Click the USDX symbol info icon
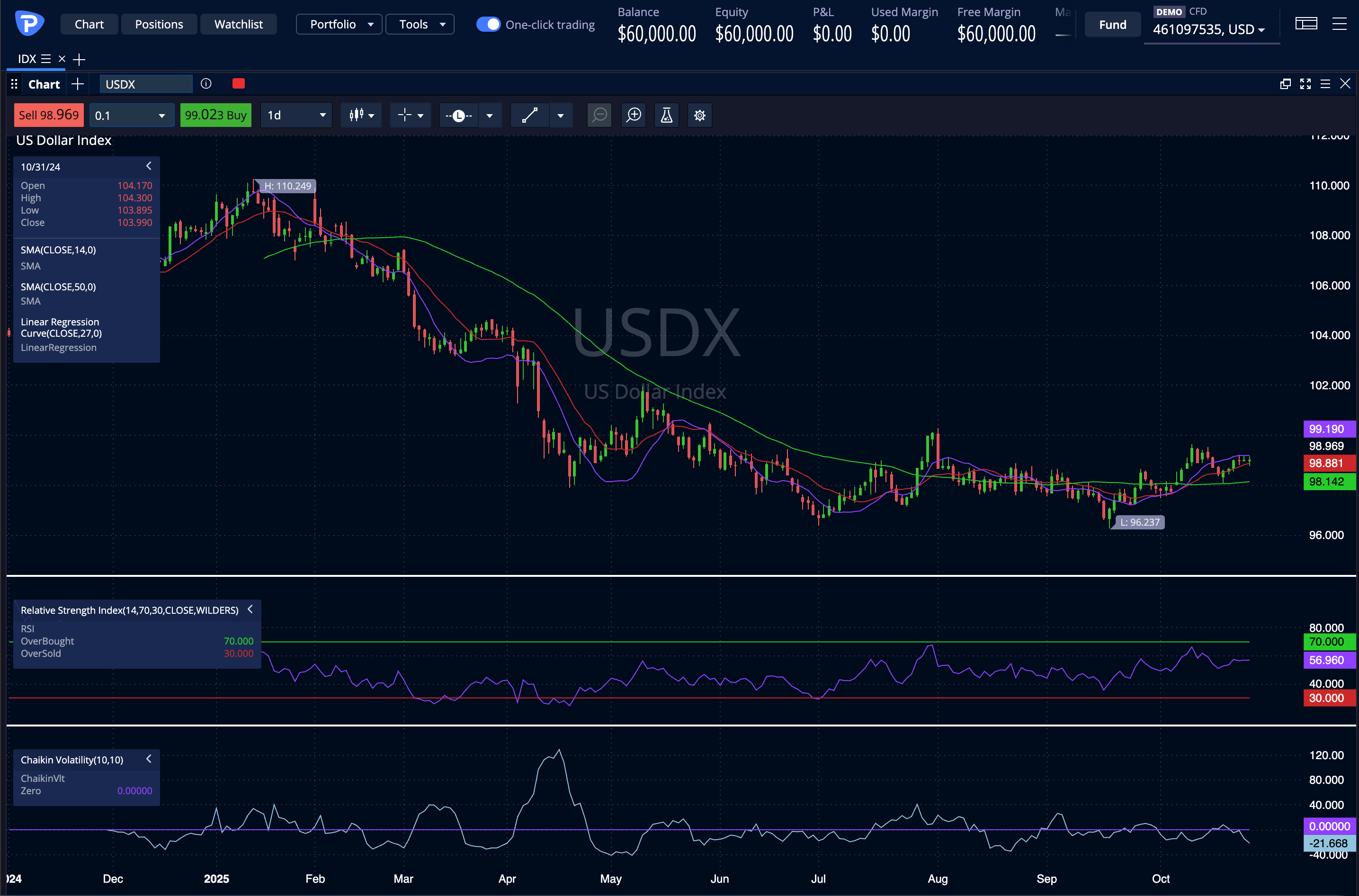1359x896 pixels. tap(206, 84)
